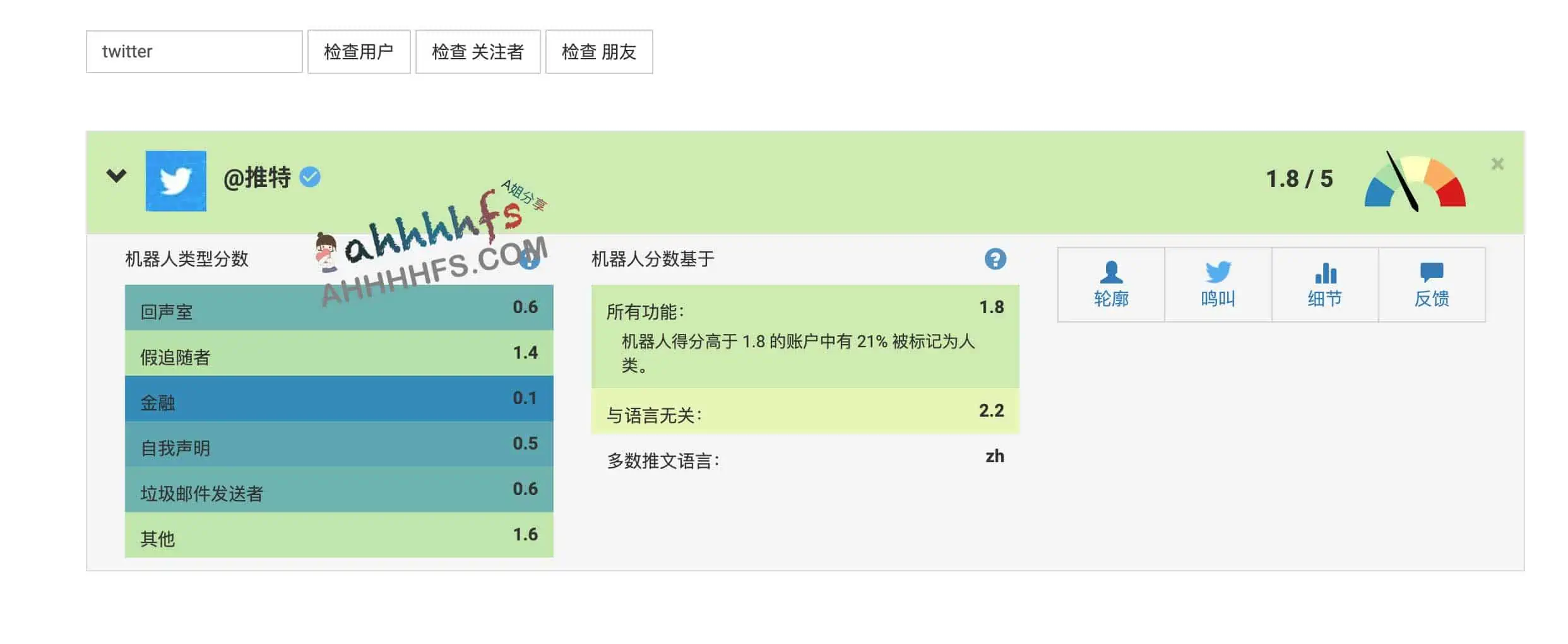Click the 检查用户 button
Image resolution: width=1568 pixels, height=644 pixels.
point(359,51)
